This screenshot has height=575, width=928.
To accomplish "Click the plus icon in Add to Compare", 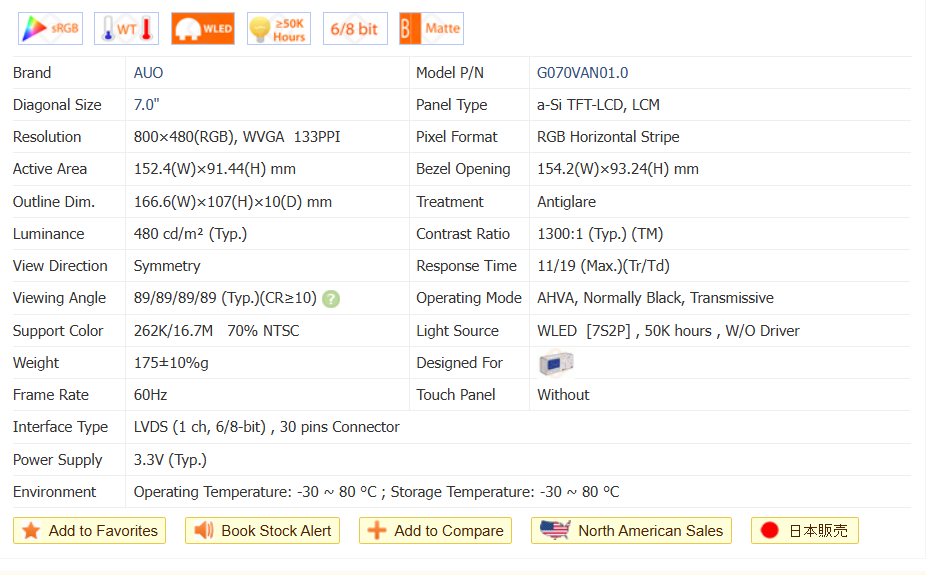I will (x=377, y=531).
